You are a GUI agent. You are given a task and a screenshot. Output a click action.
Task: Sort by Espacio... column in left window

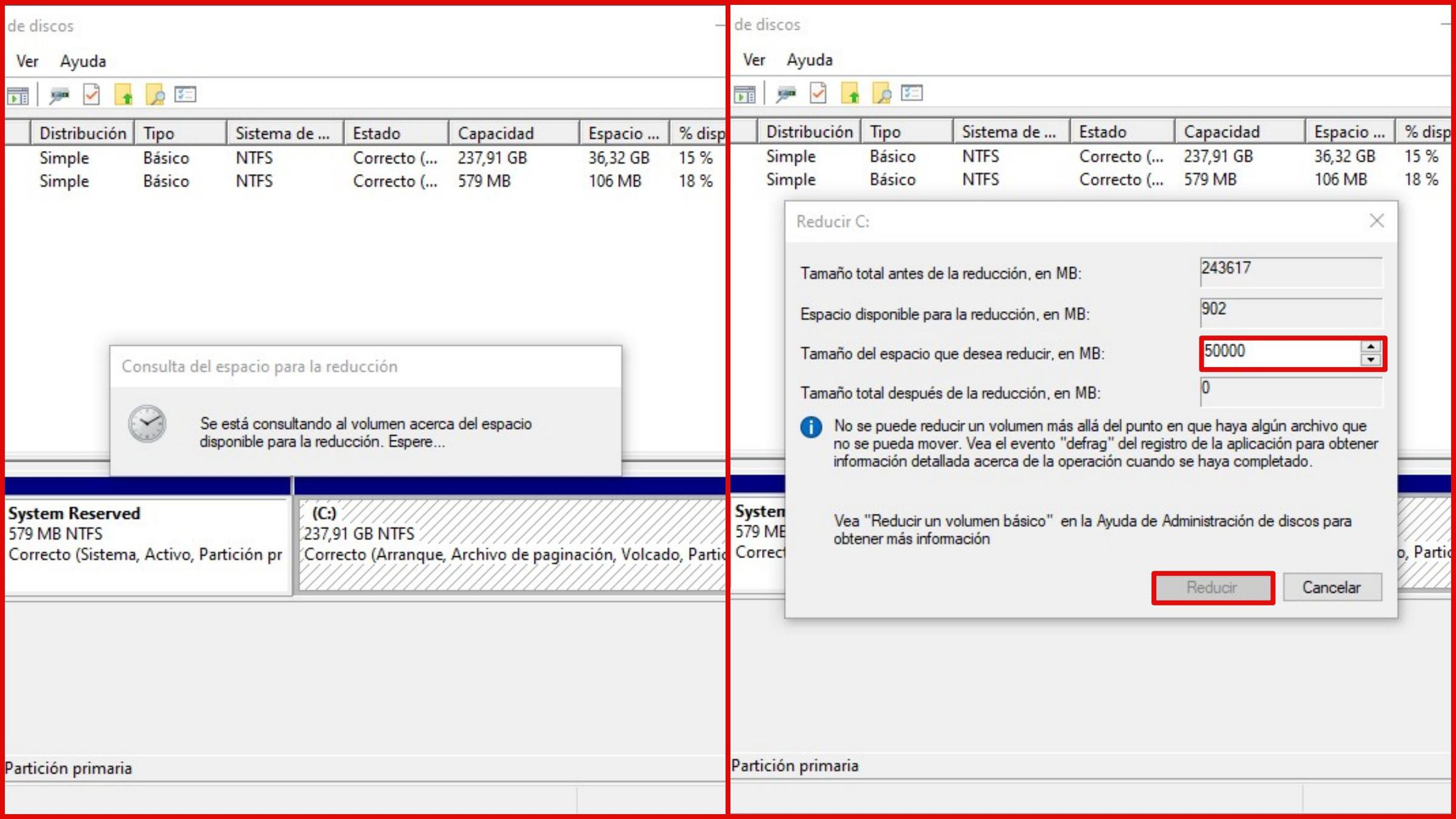(x=624, y=133)
